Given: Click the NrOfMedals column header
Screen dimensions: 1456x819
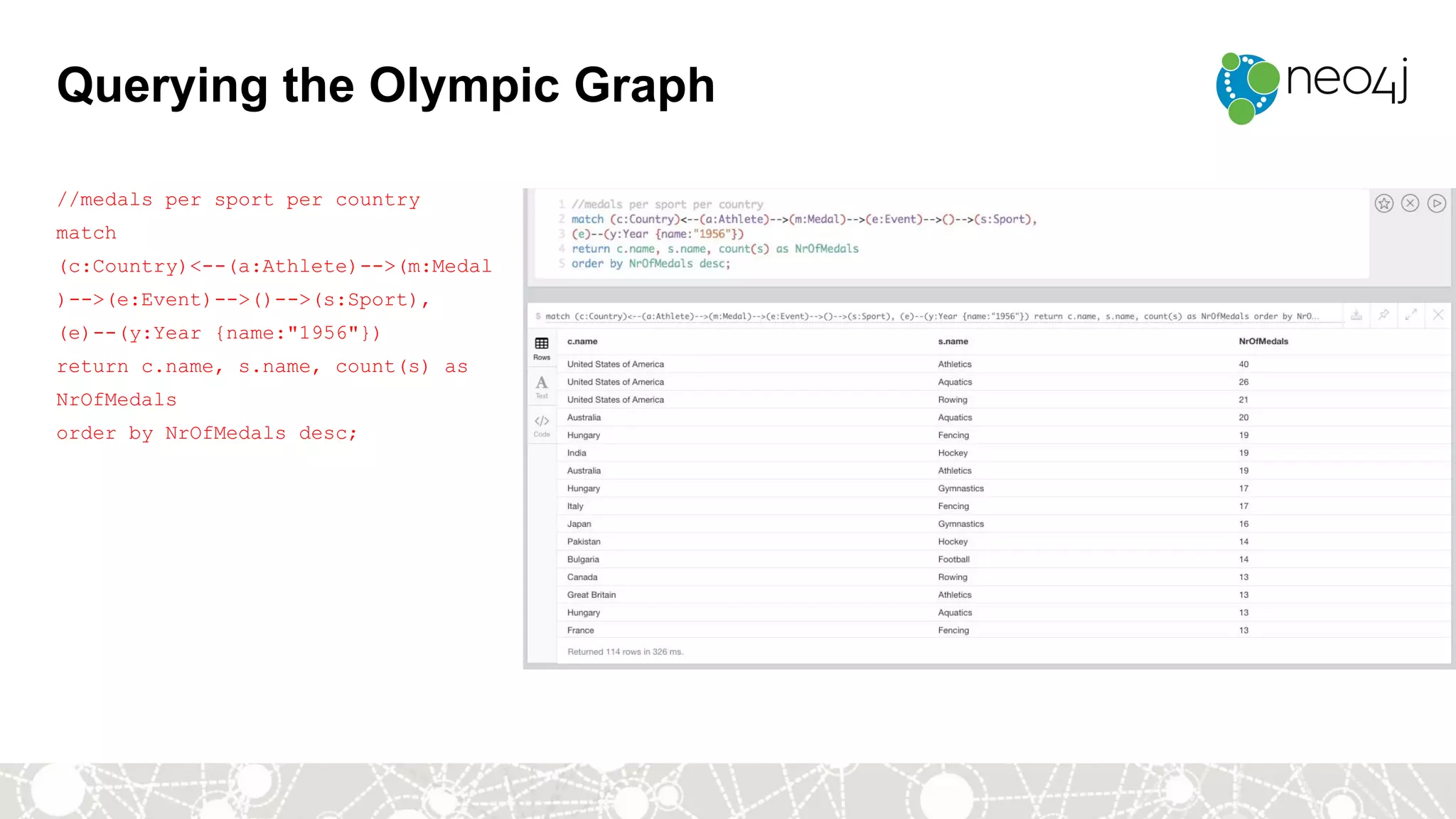Looking at the screenshot, I should (1263, 341).
